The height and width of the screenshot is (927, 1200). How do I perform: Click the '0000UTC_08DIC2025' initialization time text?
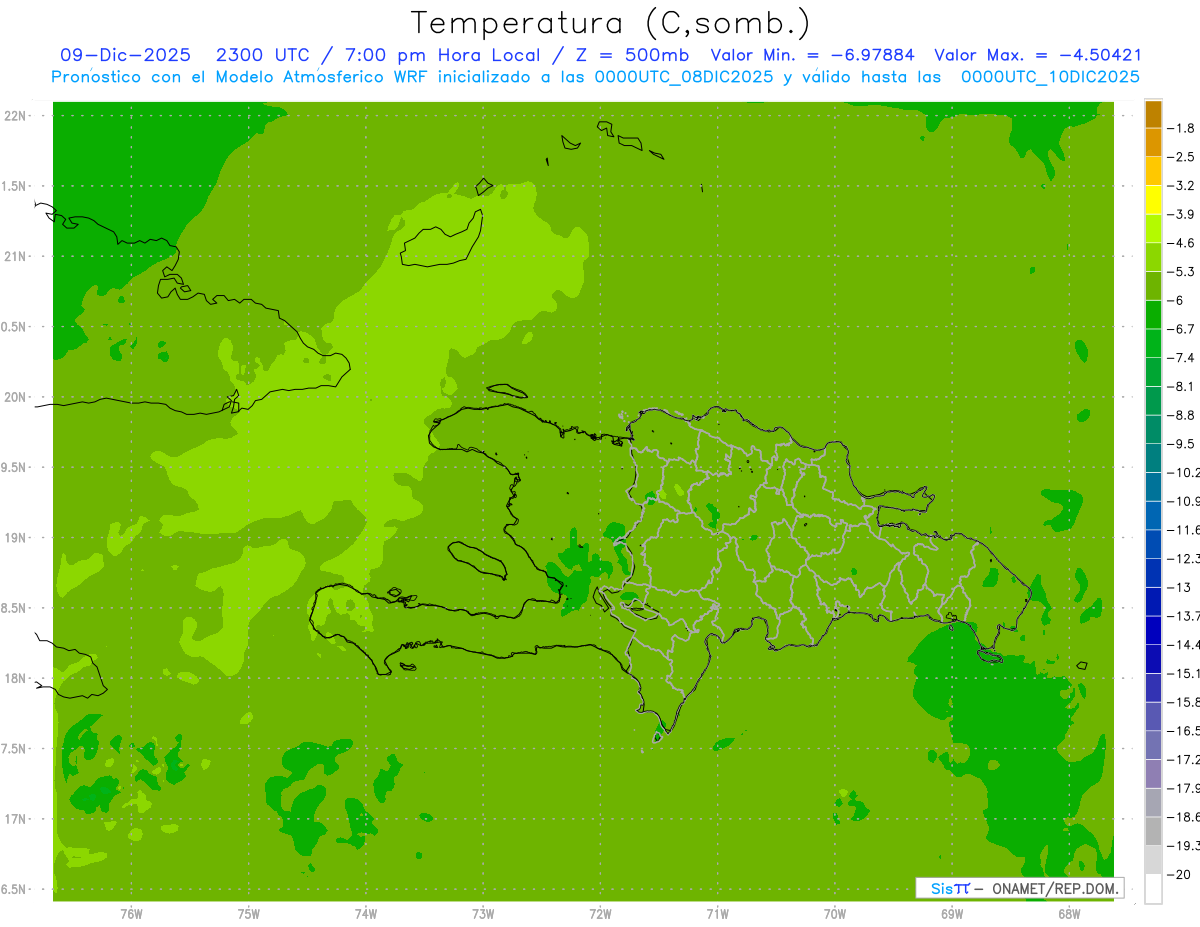tap(684, 77)
